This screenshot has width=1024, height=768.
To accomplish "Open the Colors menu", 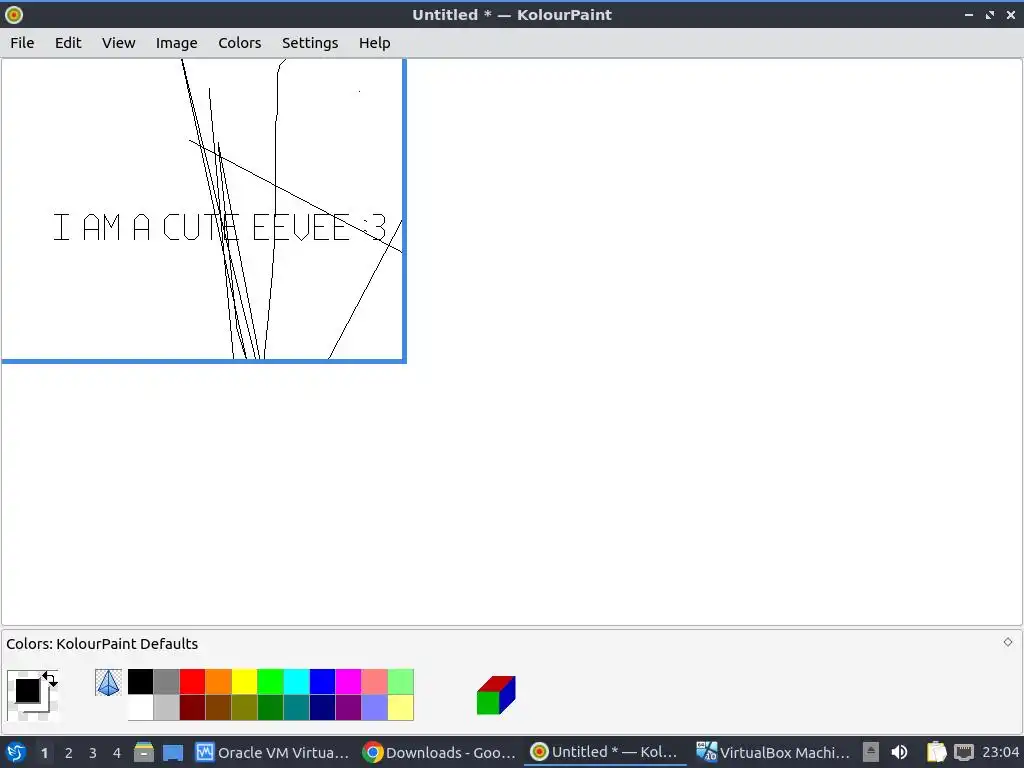I will (x=240, y=43).
